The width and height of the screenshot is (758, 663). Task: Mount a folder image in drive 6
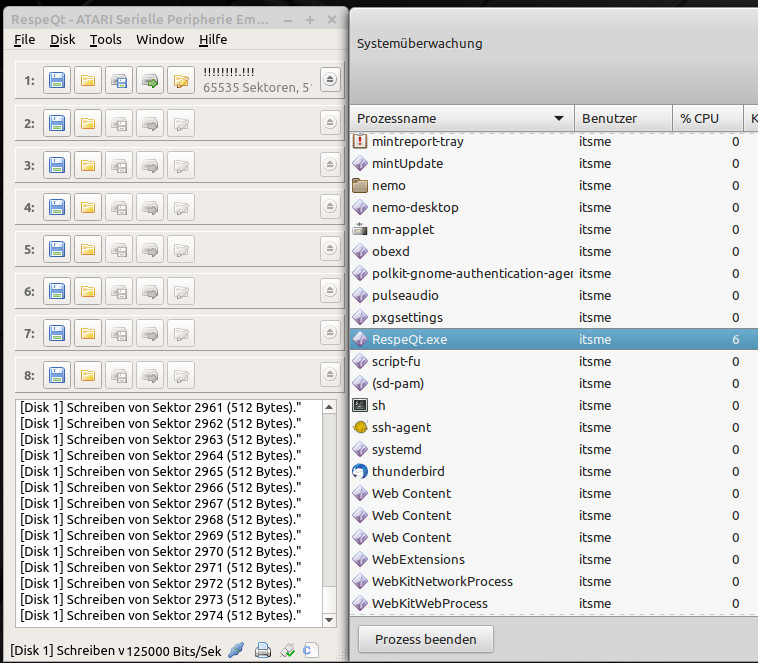click(88, 292)
